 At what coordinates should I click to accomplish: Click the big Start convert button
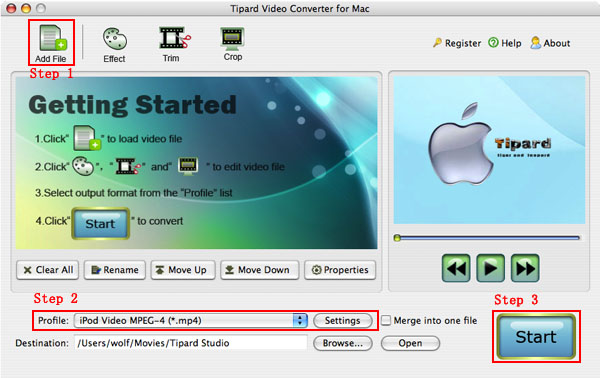pos(536,337)
